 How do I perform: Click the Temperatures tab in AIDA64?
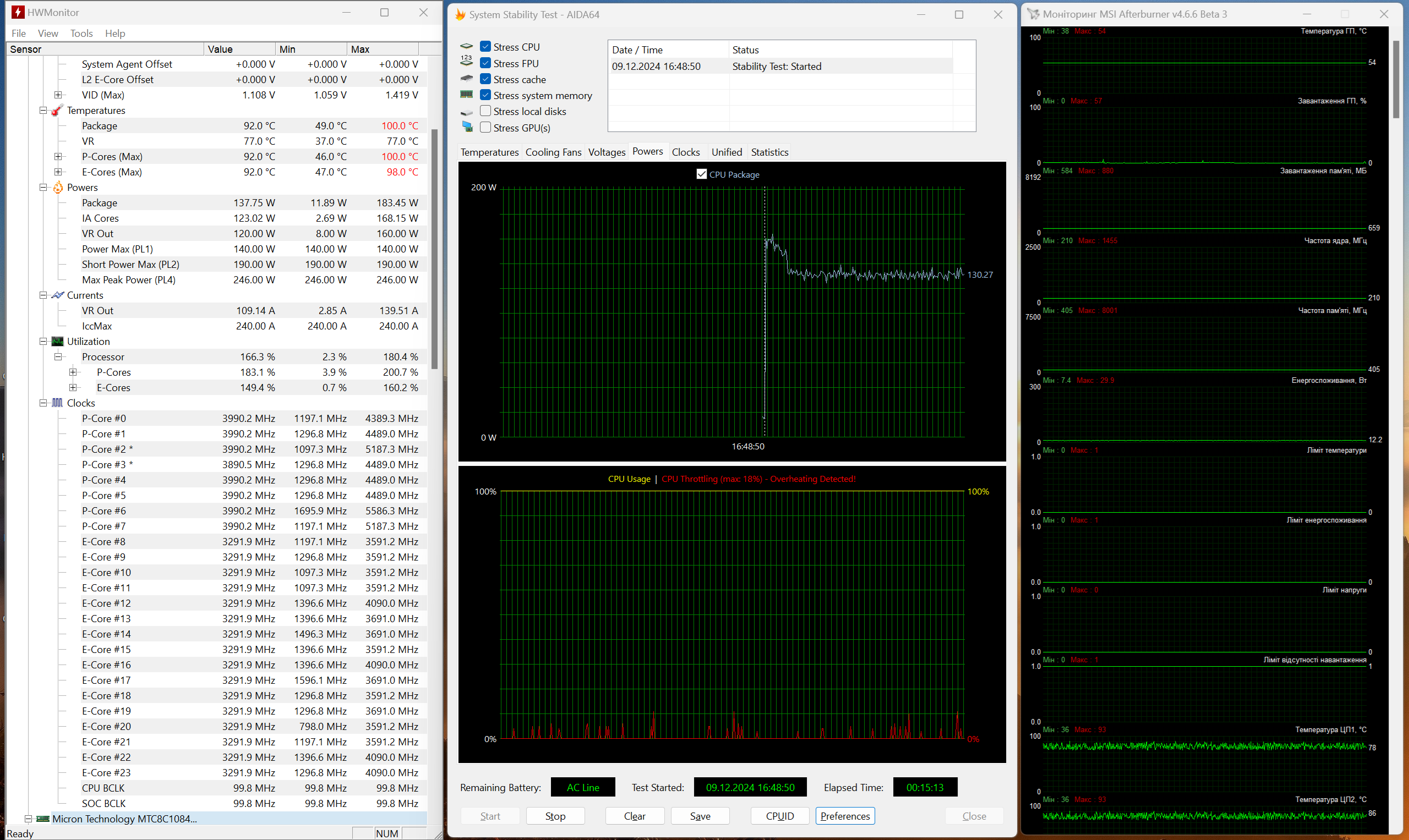[x=488, y=152]
